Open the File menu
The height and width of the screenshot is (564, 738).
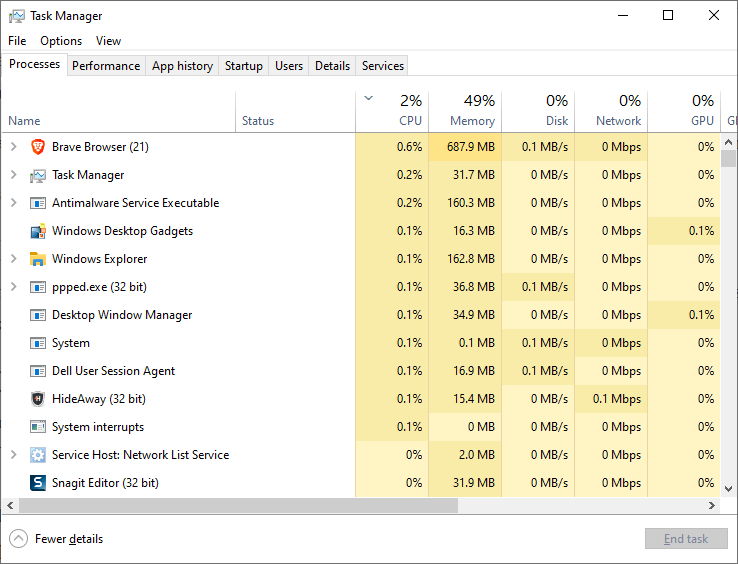coord(17,41)
